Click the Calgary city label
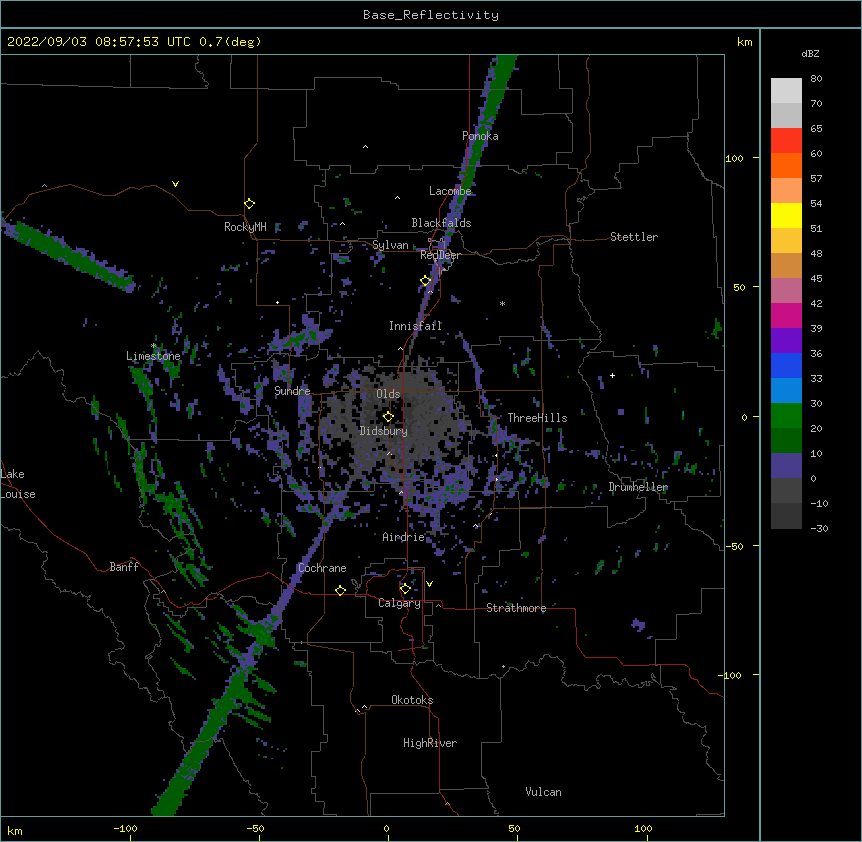This screenshot has width=862, height=842. [x=399, y=603]
